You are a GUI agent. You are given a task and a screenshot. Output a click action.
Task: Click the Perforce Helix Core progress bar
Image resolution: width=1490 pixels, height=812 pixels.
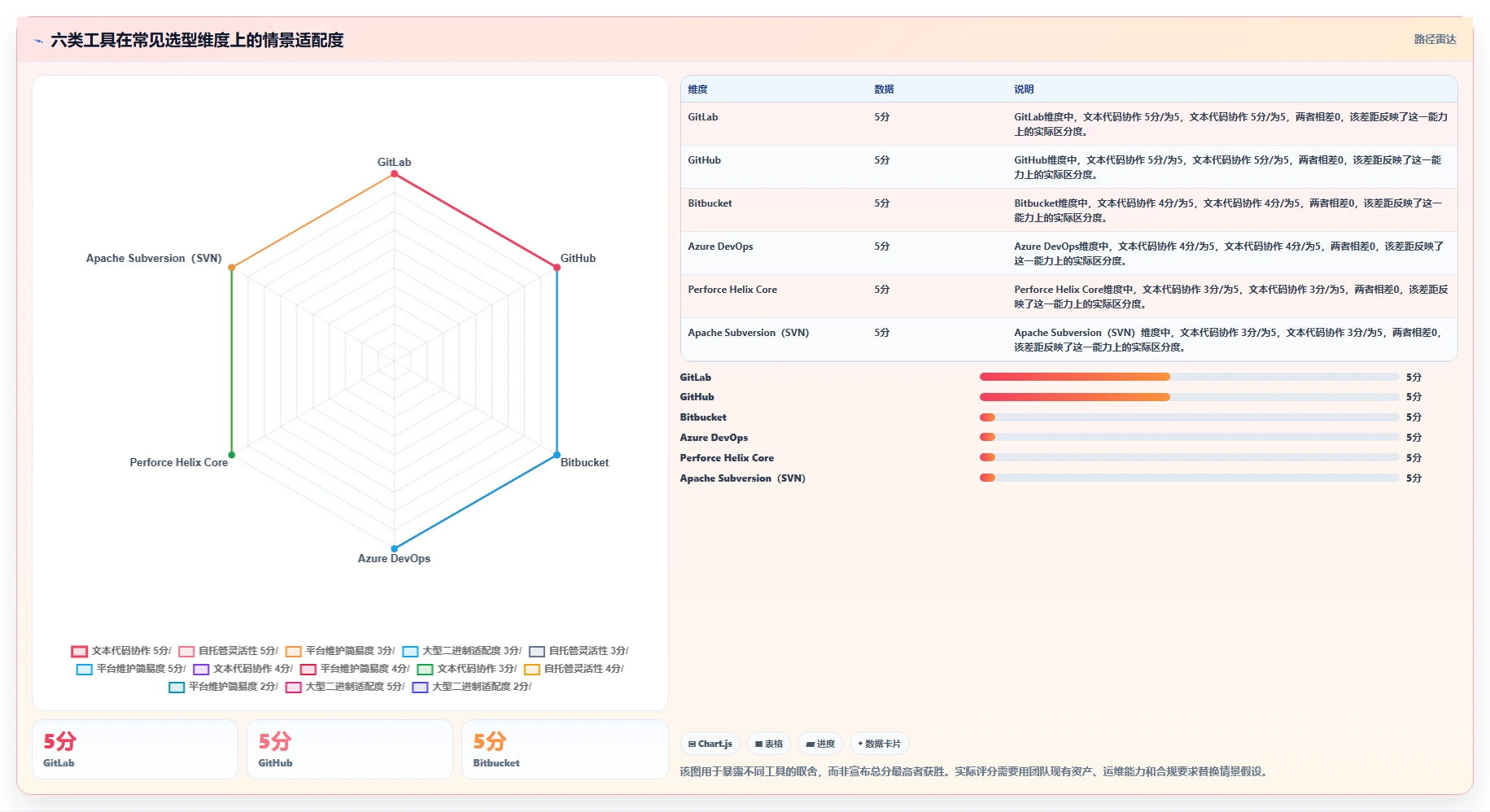click(x=1189, y=458)
